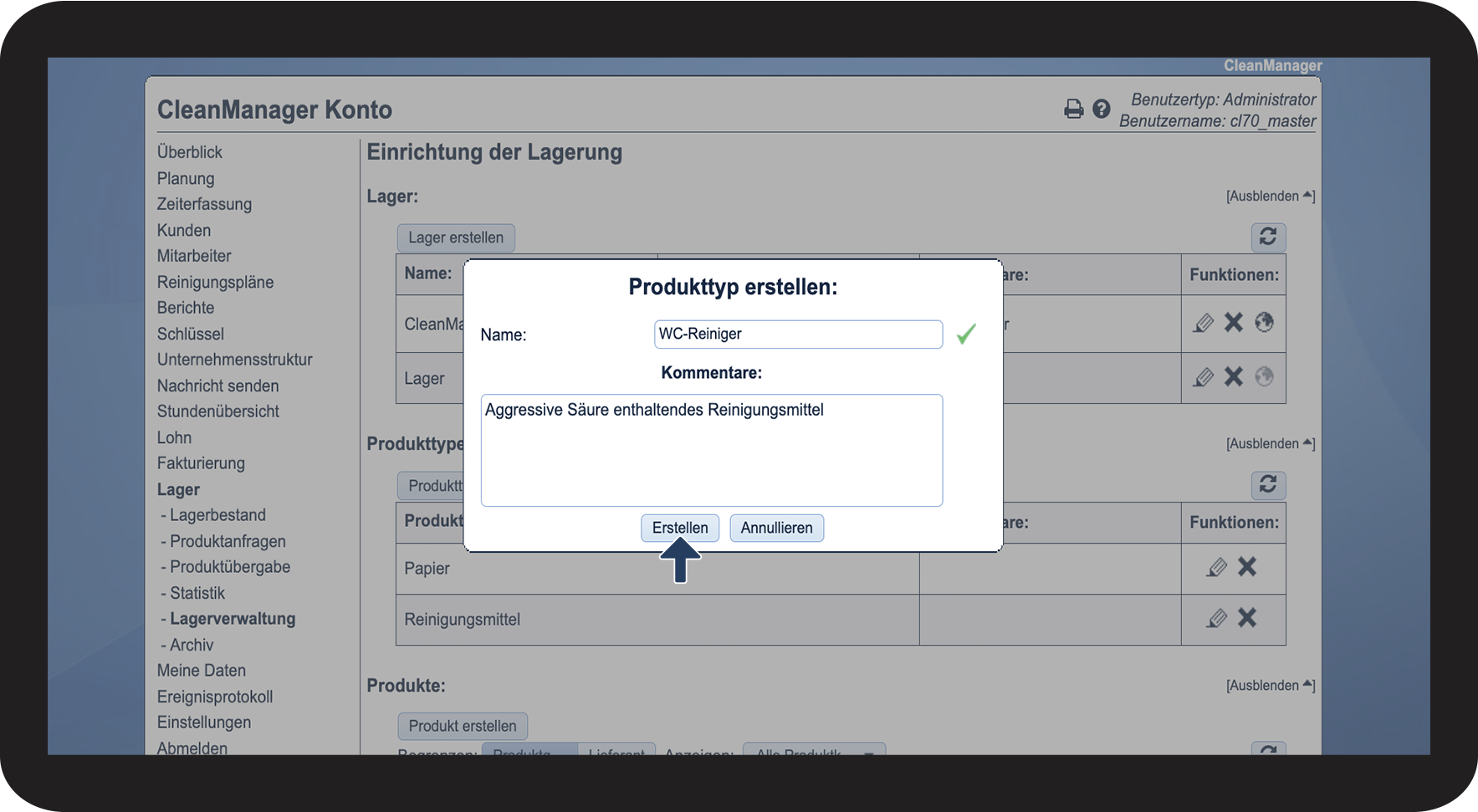Refresh the Produkttypen table
1478x812 pixels.
1268,485
